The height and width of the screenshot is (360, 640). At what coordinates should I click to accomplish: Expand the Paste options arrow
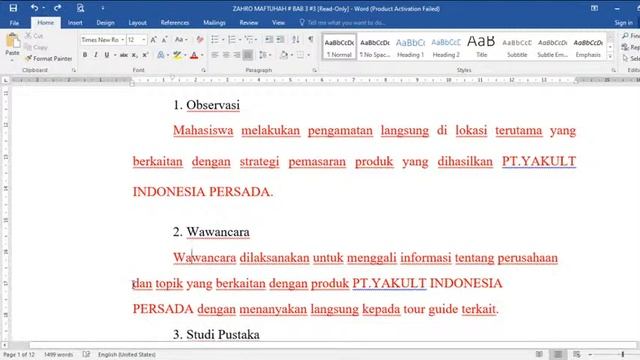coord(12,60)
